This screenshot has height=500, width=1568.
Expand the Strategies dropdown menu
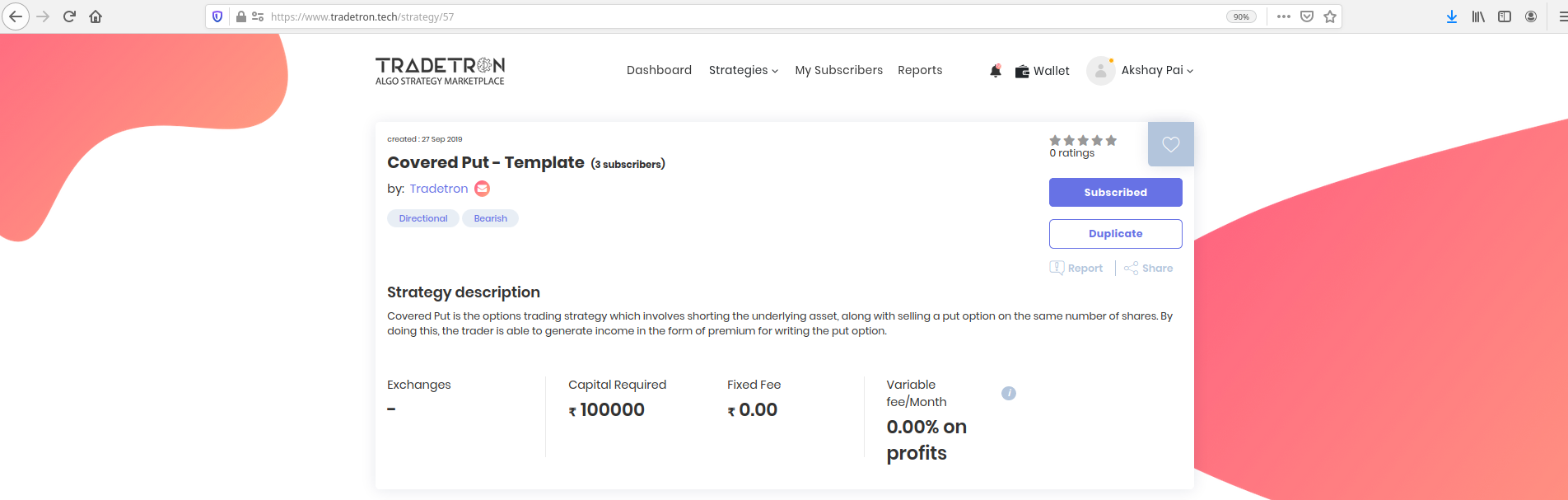point(743,71)
